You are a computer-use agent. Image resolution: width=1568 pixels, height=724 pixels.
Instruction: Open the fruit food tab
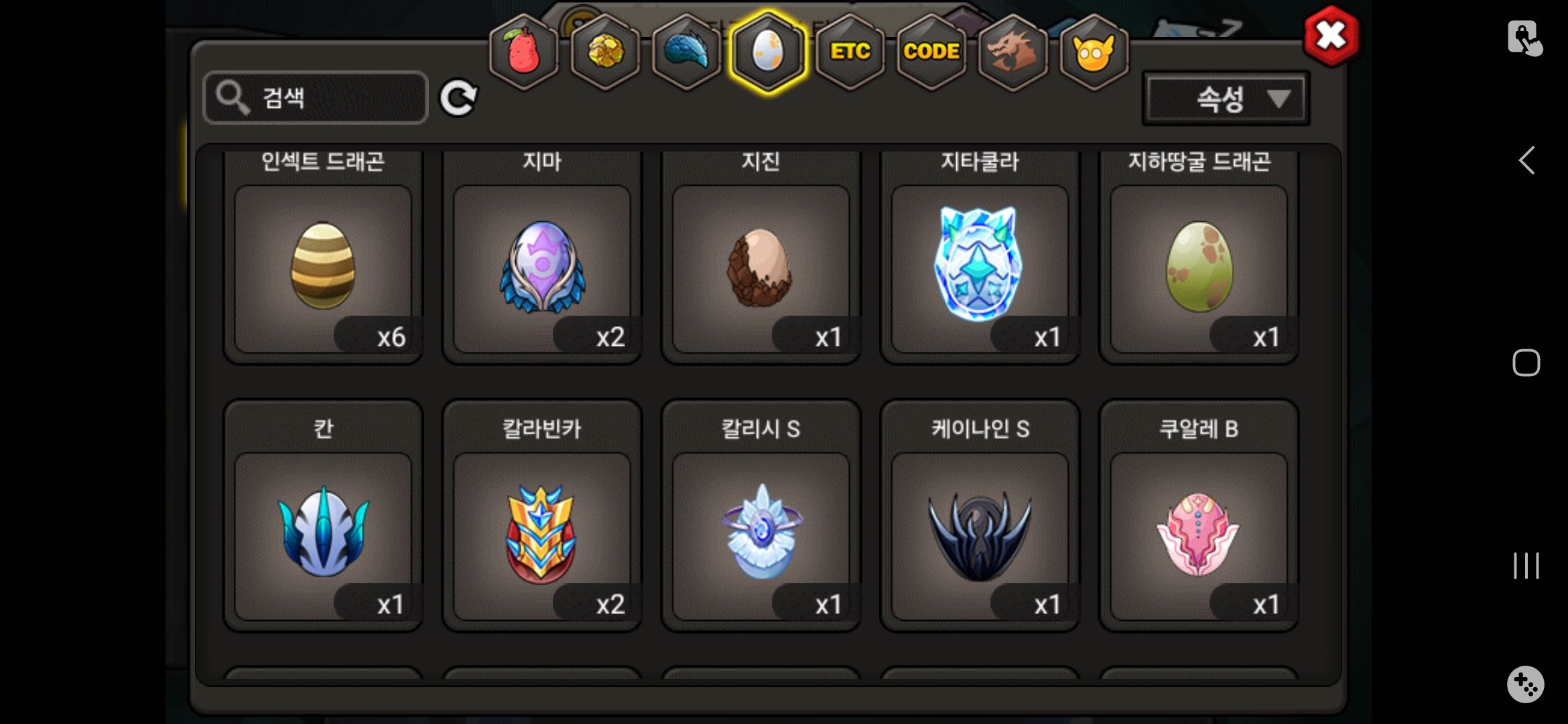(x=523, y=52)
